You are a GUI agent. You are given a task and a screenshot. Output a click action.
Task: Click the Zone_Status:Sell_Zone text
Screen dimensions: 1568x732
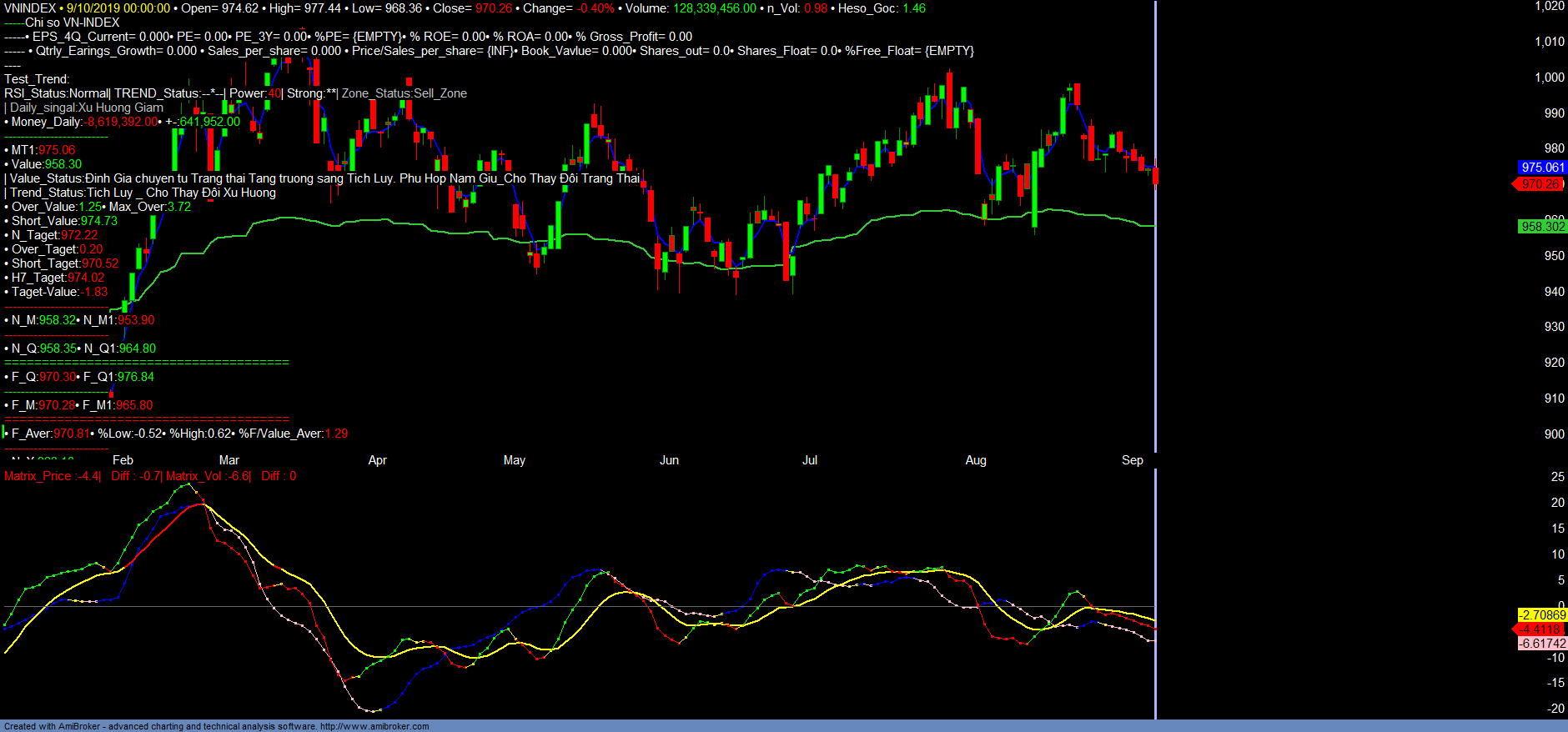405,93
